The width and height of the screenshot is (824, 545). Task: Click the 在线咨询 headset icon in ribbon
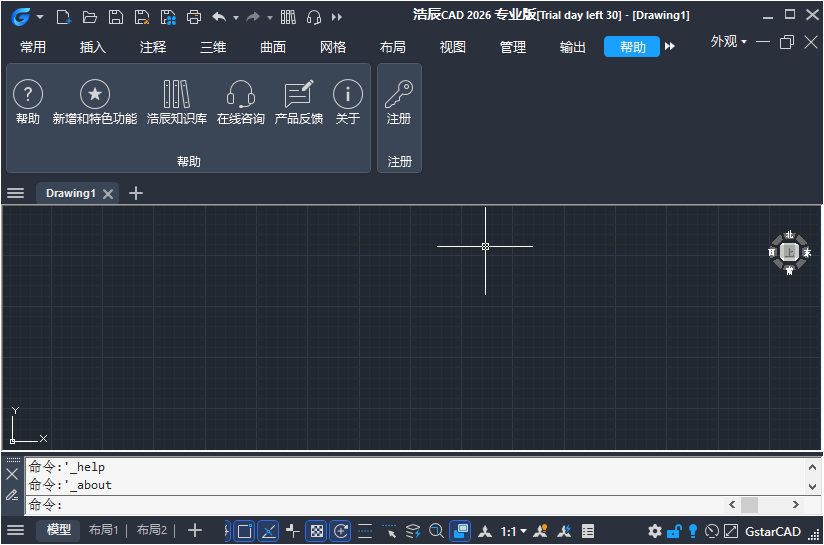[241, 95]
